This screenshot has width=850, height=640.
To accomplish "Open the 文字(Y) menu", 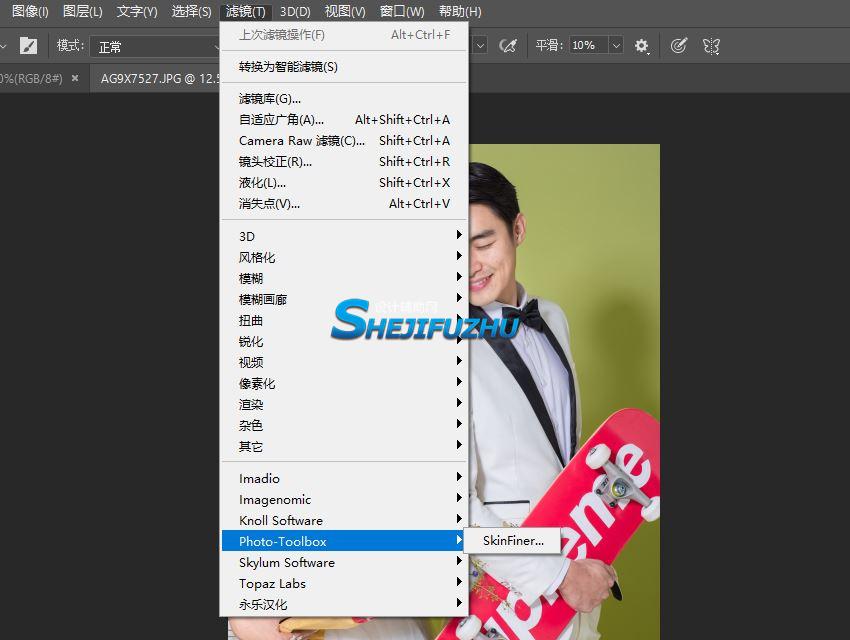I will pyautogui.click(x=137, y=11).
